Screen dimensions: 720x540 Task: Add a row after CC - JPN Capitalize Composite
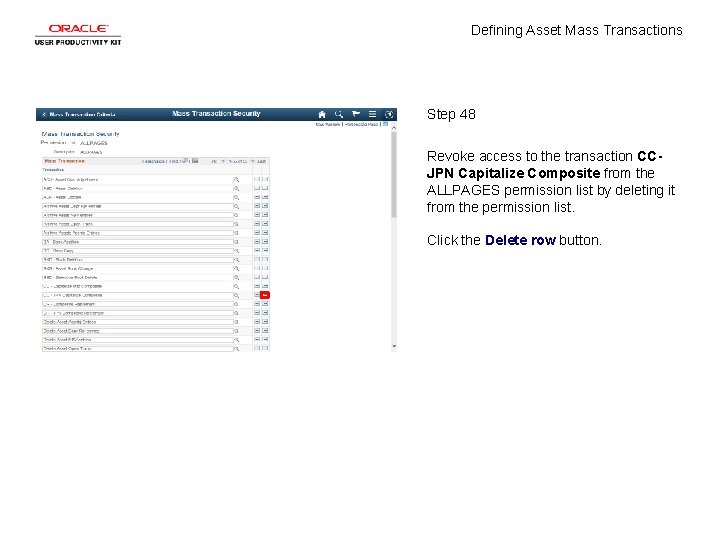click(x=257, y=295)
